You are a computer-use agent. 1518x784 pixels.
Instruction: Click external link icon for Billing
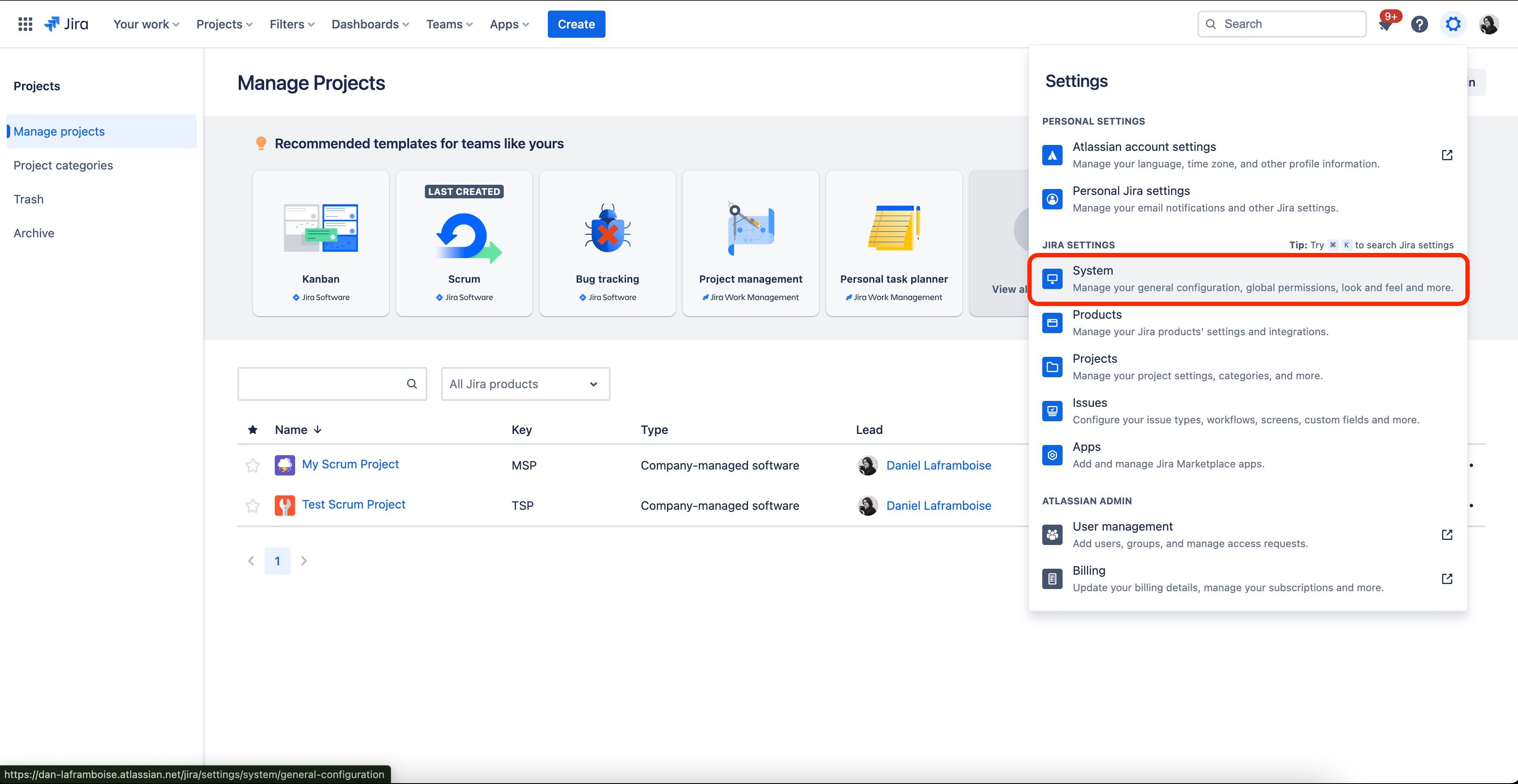pos(1447,579)
